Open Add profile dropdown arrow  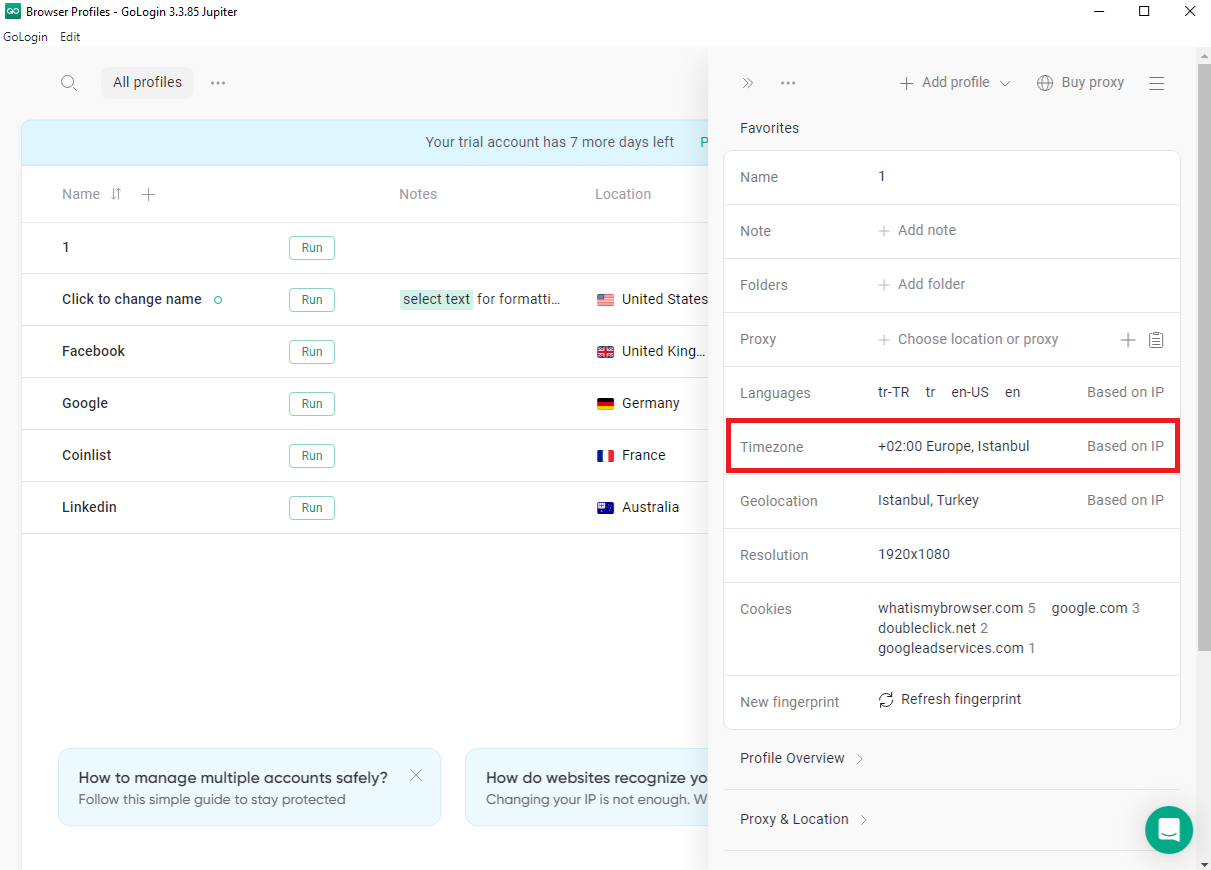pos(1005,83)
